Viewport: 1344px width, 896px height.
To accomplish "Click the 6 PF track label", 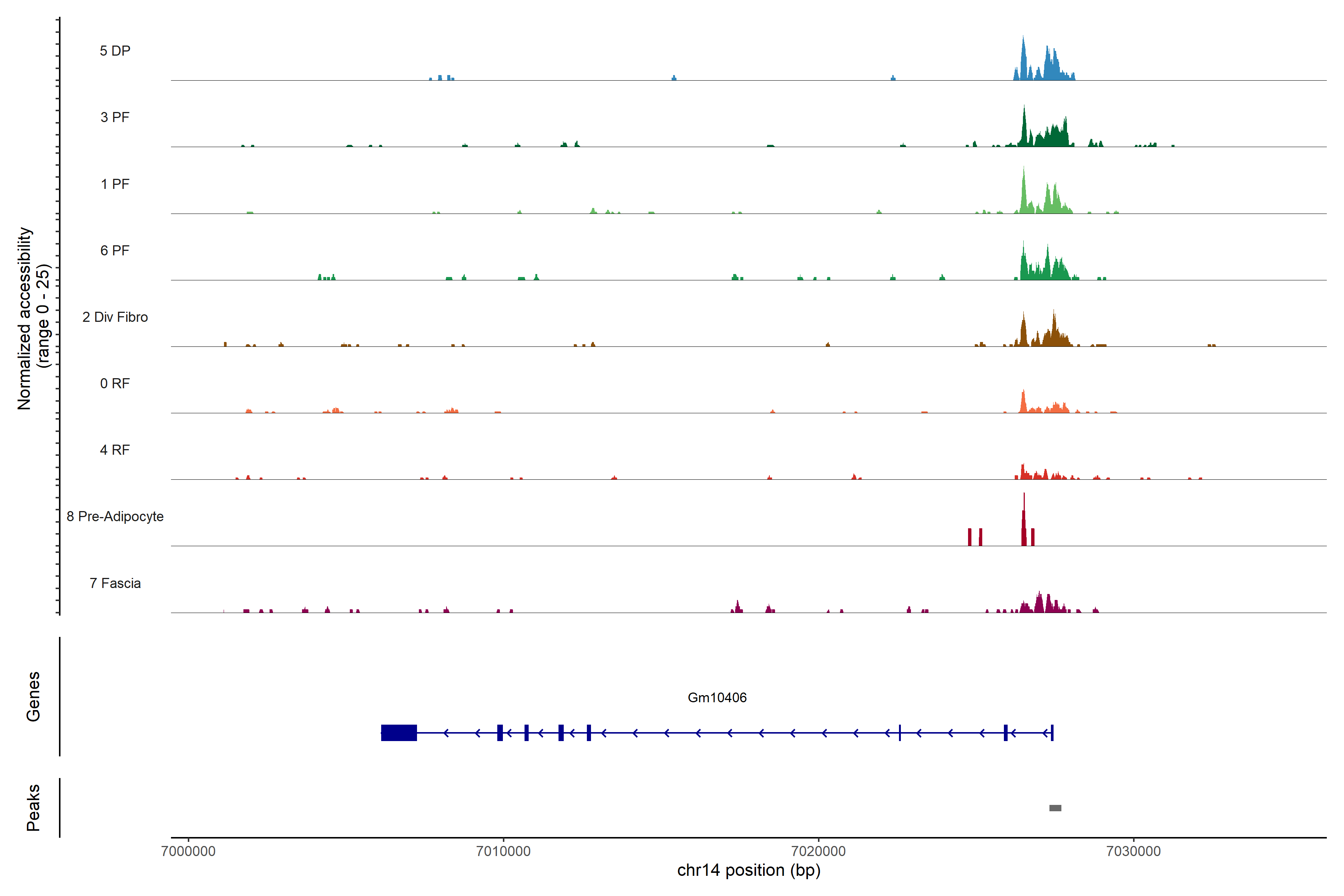I will click(115, 250).
